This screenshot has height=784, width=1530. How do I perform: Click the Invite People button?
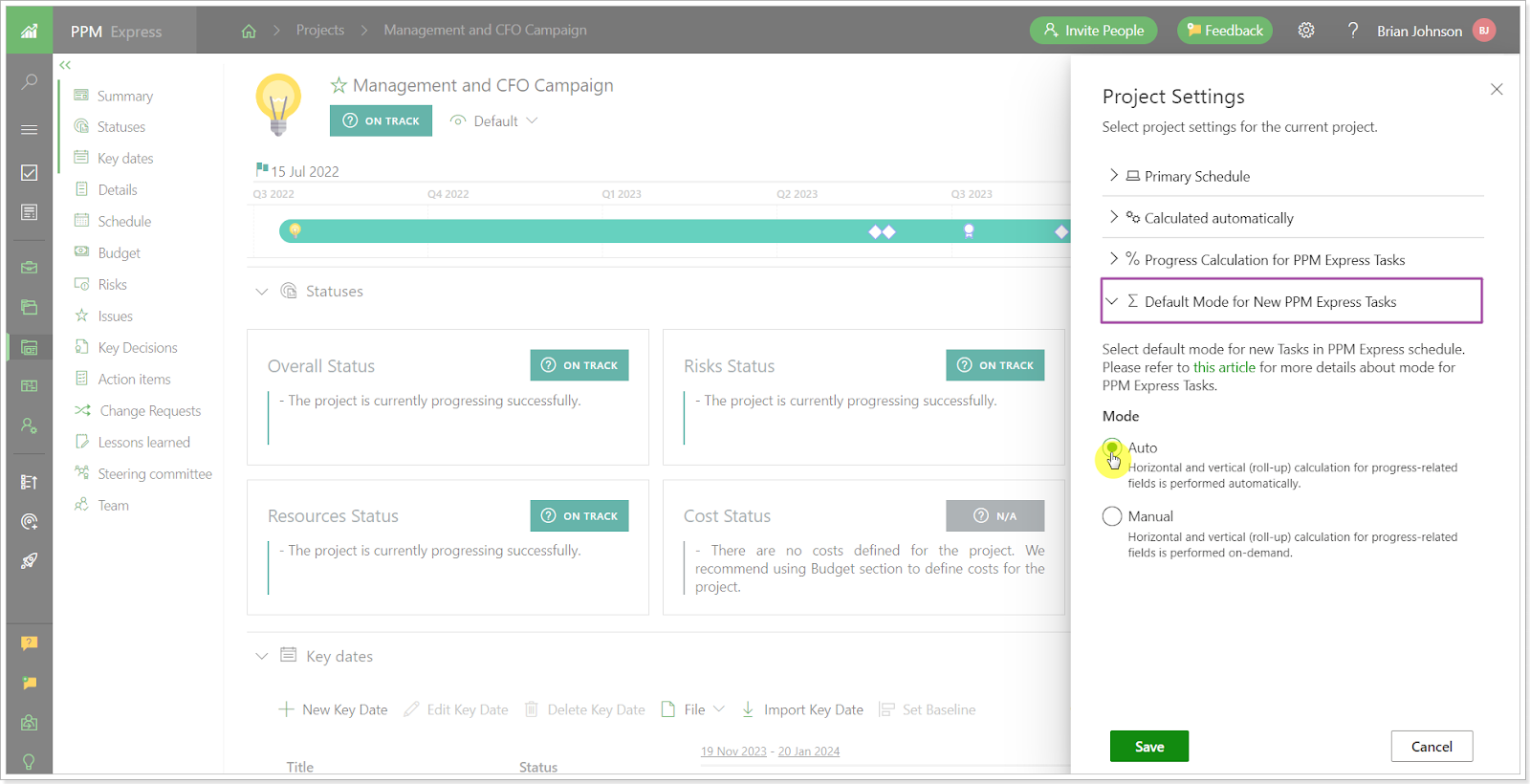(1094, 31)
